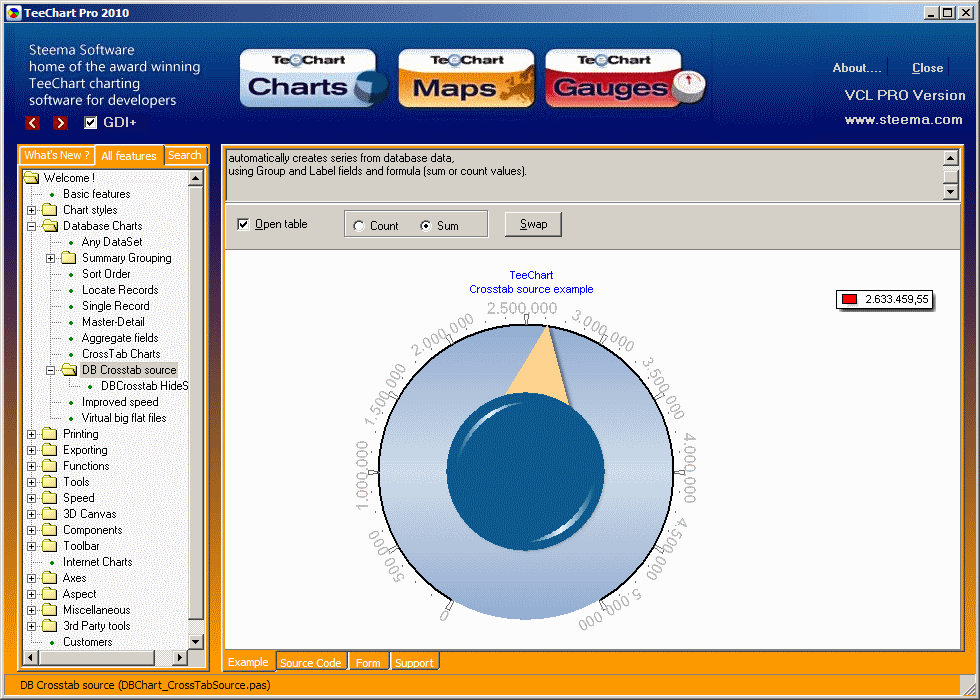
Task: Expand the Summary Grouping tree node
Action: (x=51, y=259)
